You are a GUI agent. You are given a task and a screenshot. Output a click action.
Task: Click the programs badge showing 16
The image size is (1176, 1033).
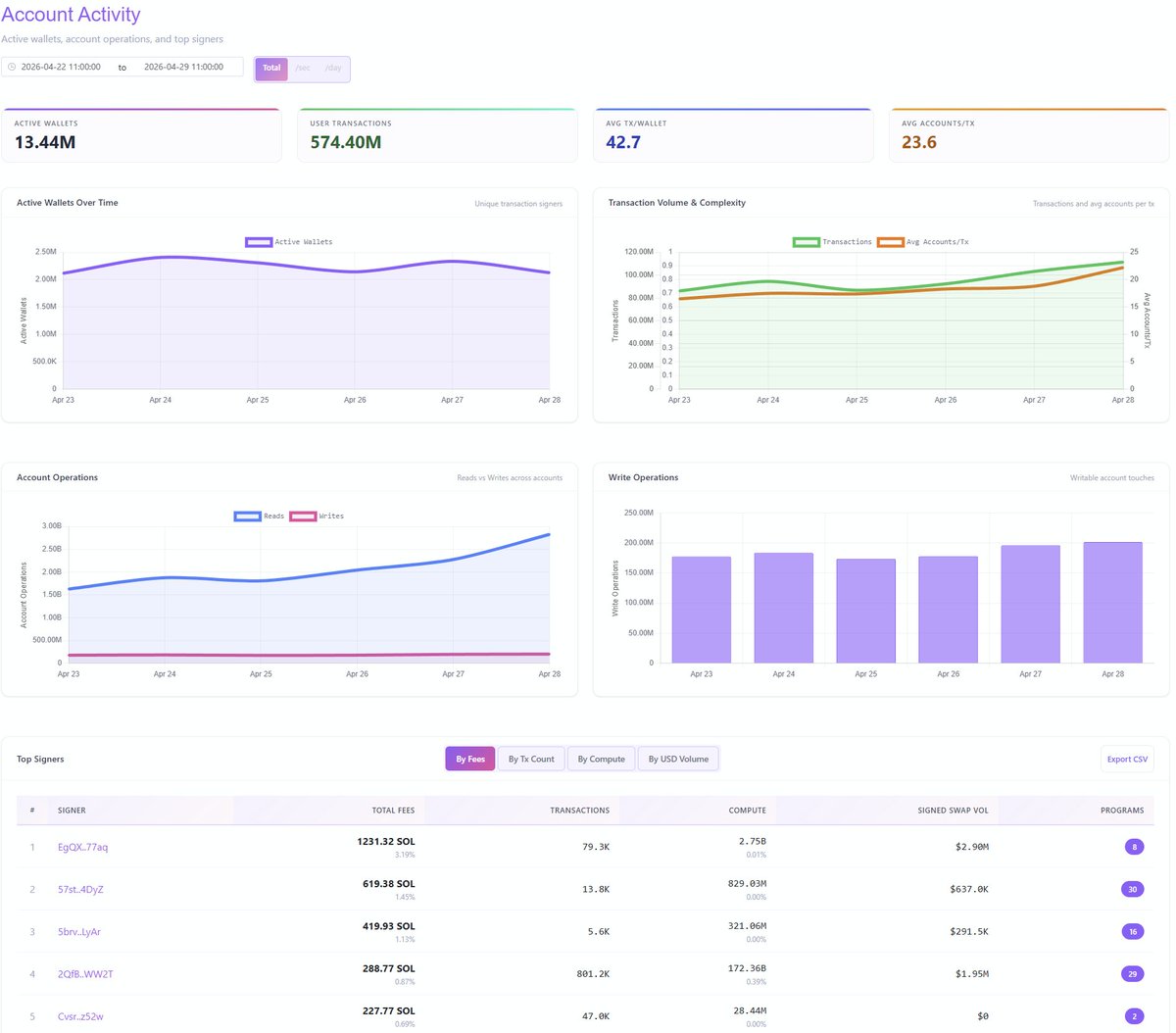pos(1132,932)
